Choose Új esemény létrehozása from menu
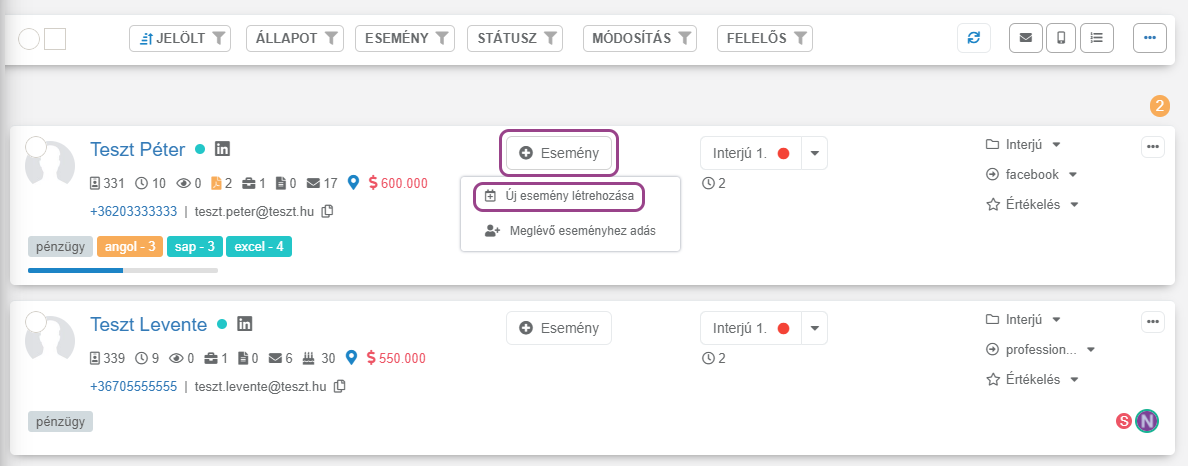Viewport: 1188px width, 466px height. coord(559,196)
